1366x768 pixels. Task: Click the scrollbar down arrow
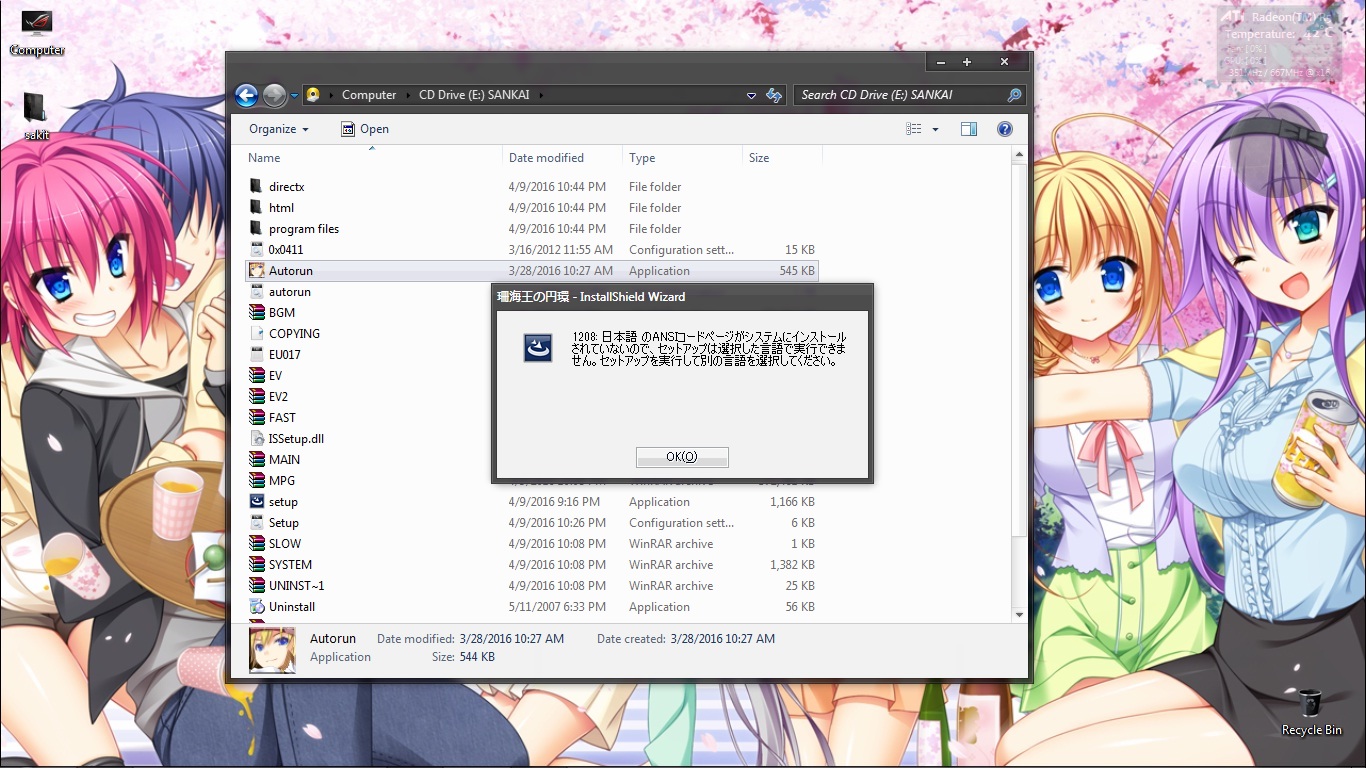click(1019, 614)
